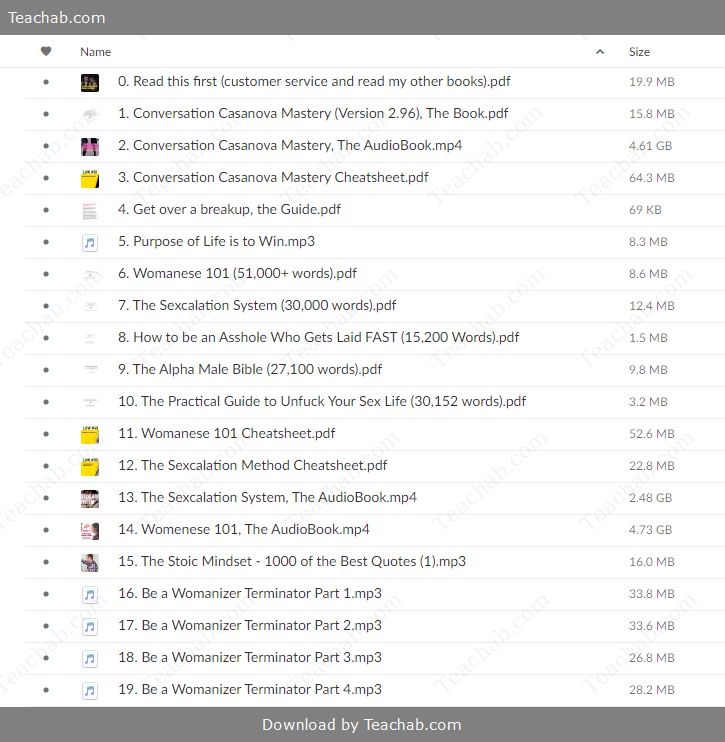Click music icon for Womanizer Terminator Part 4
This screenshot has height=742, width=725.
point(90,690)
